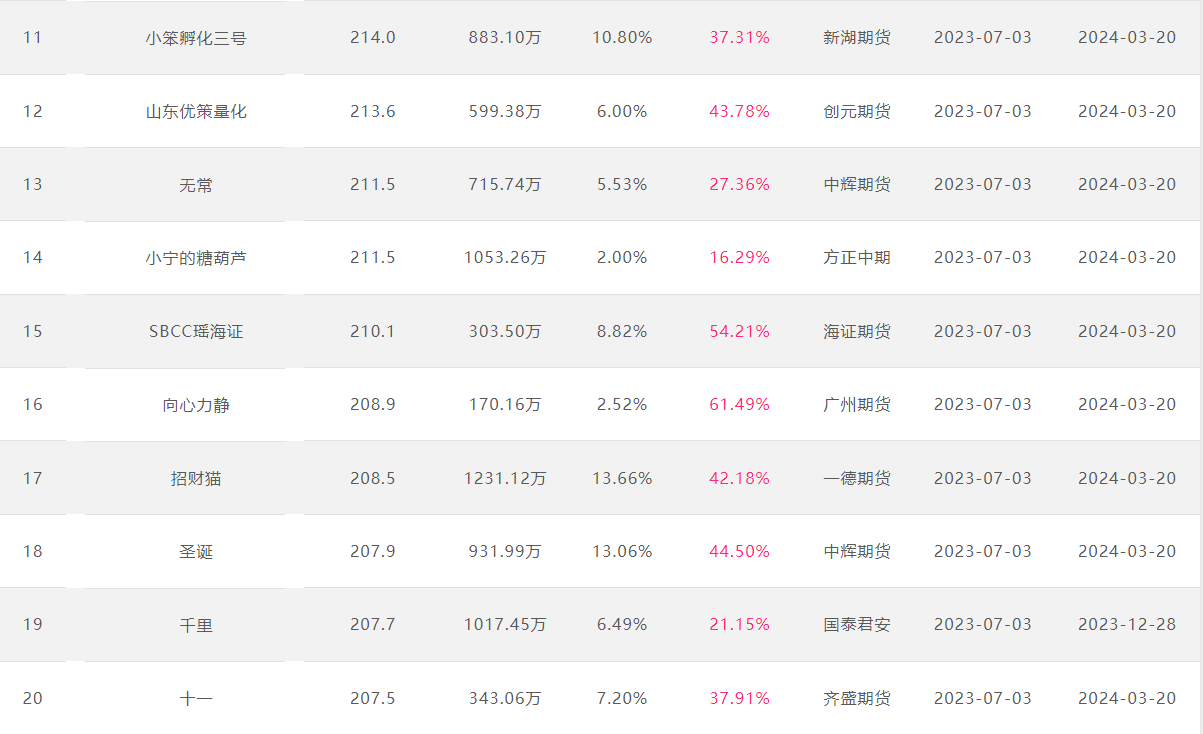Open the 十一 account name
Screen dimensions: 1203x734
coord(196,698)
